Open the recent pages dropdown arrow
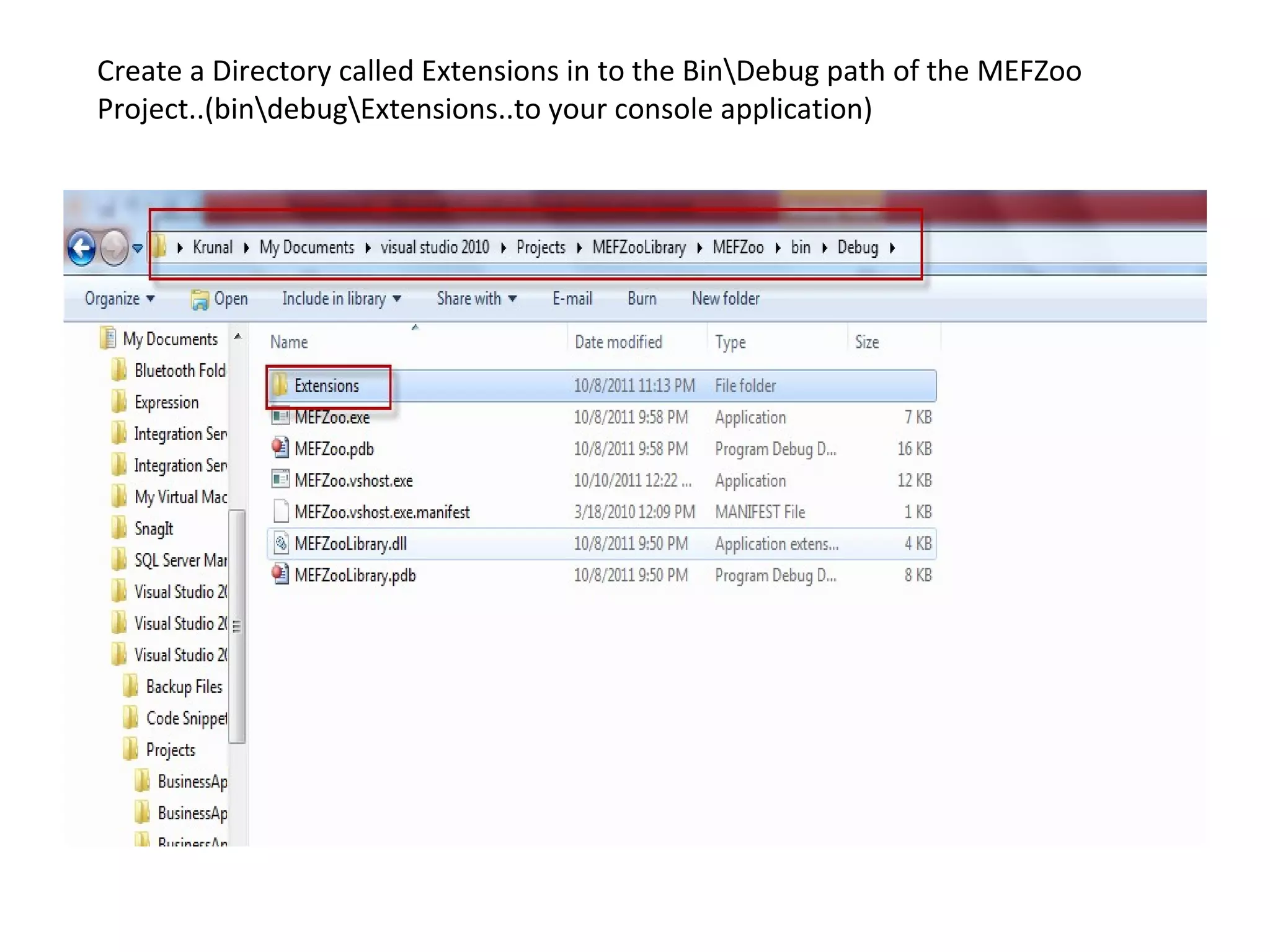Image resolution: width=1270 pixels, height=952 pixels. pyautogui.click(x=138, y=249)
